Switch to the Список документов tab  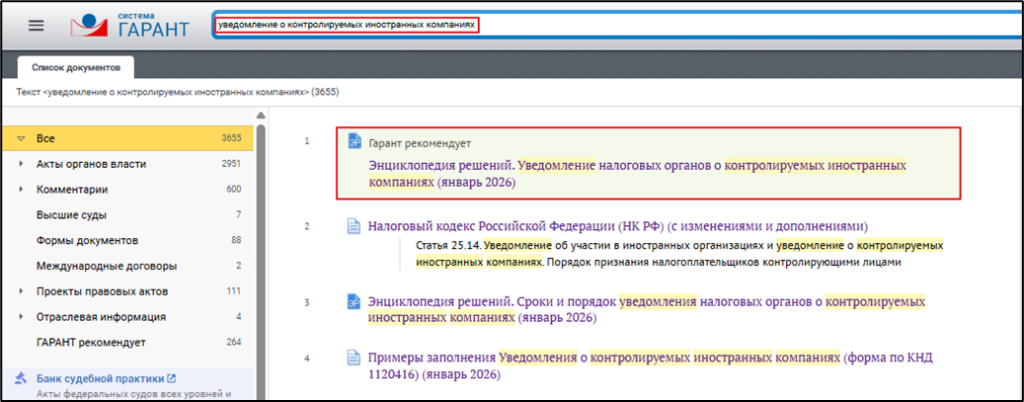click(76, 67)
